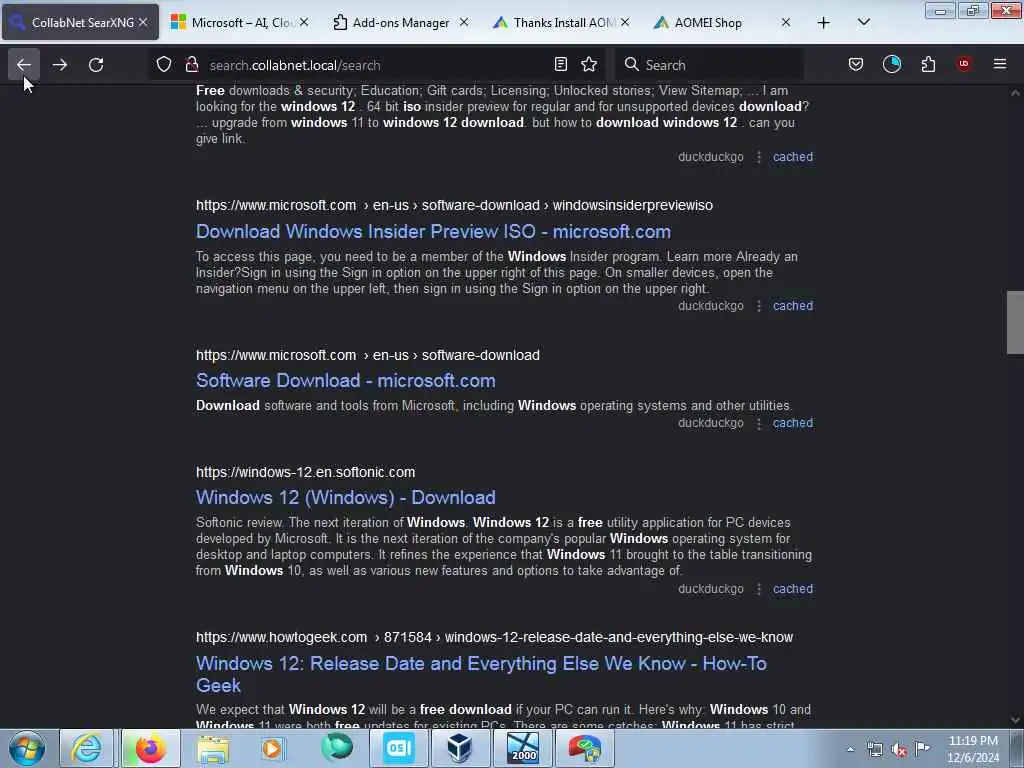View site security padlock info
The height and width of the screenshot is (768, 1024).
pos(191,65)
